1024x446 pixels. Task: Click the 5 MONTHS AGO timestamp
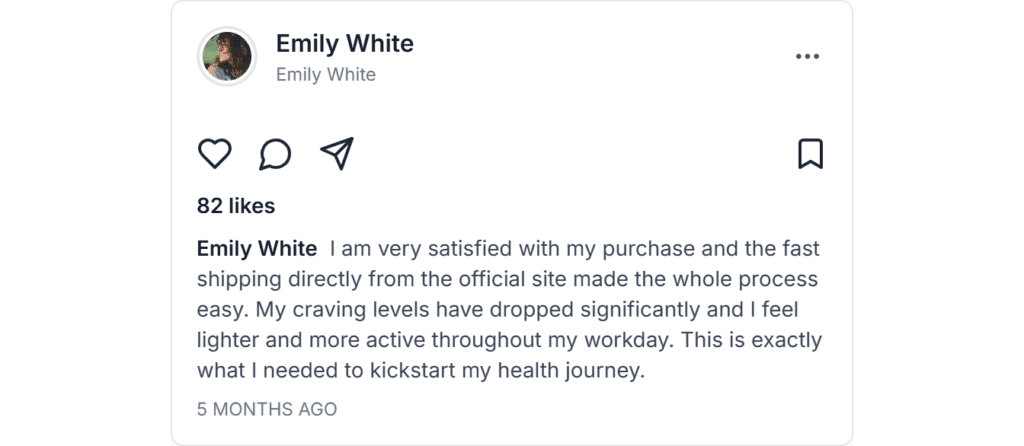click(267, 409)
